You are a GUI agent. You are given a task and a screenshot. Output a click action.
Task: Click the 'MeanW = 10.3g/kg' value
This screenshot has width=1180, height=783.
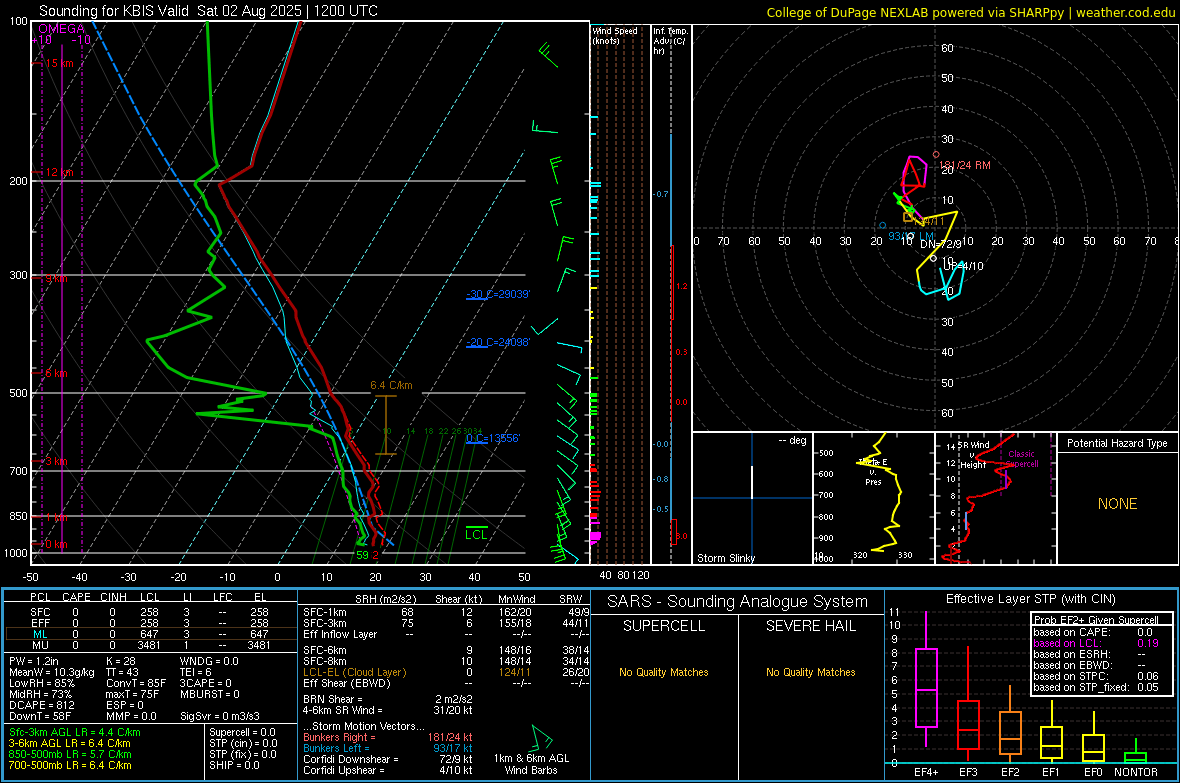click(x=52, y=672)
